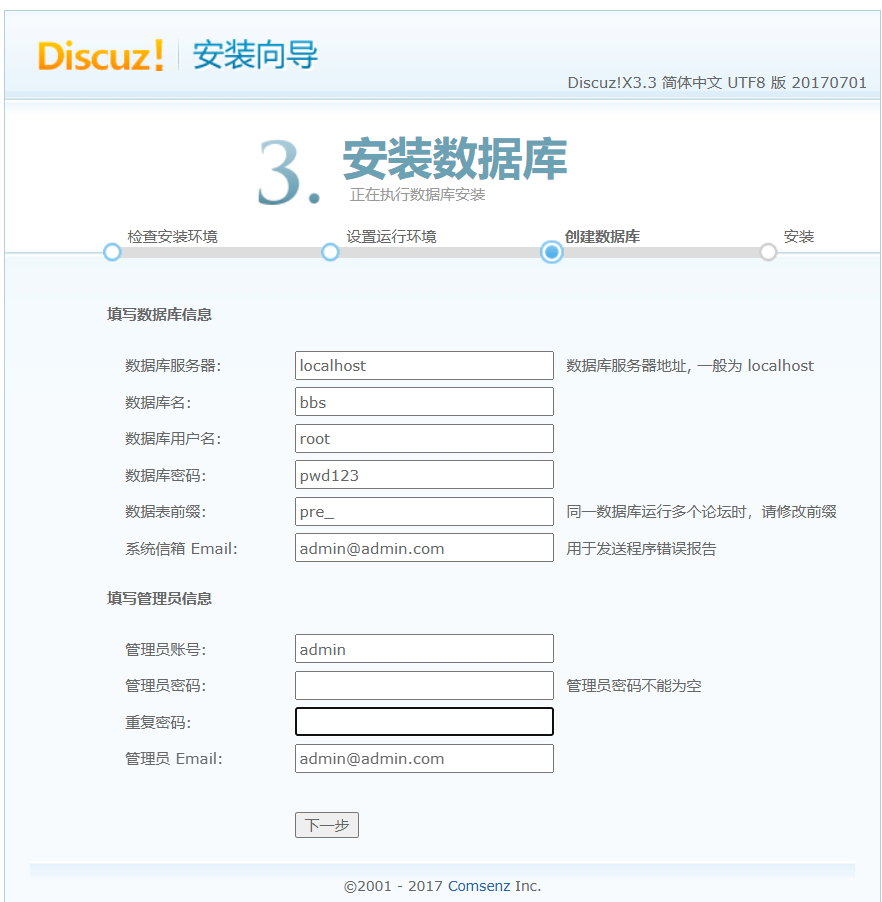Click the 安装数据库 large heading
The height and width of the screenshot is (902, 882).
(455, 158)
